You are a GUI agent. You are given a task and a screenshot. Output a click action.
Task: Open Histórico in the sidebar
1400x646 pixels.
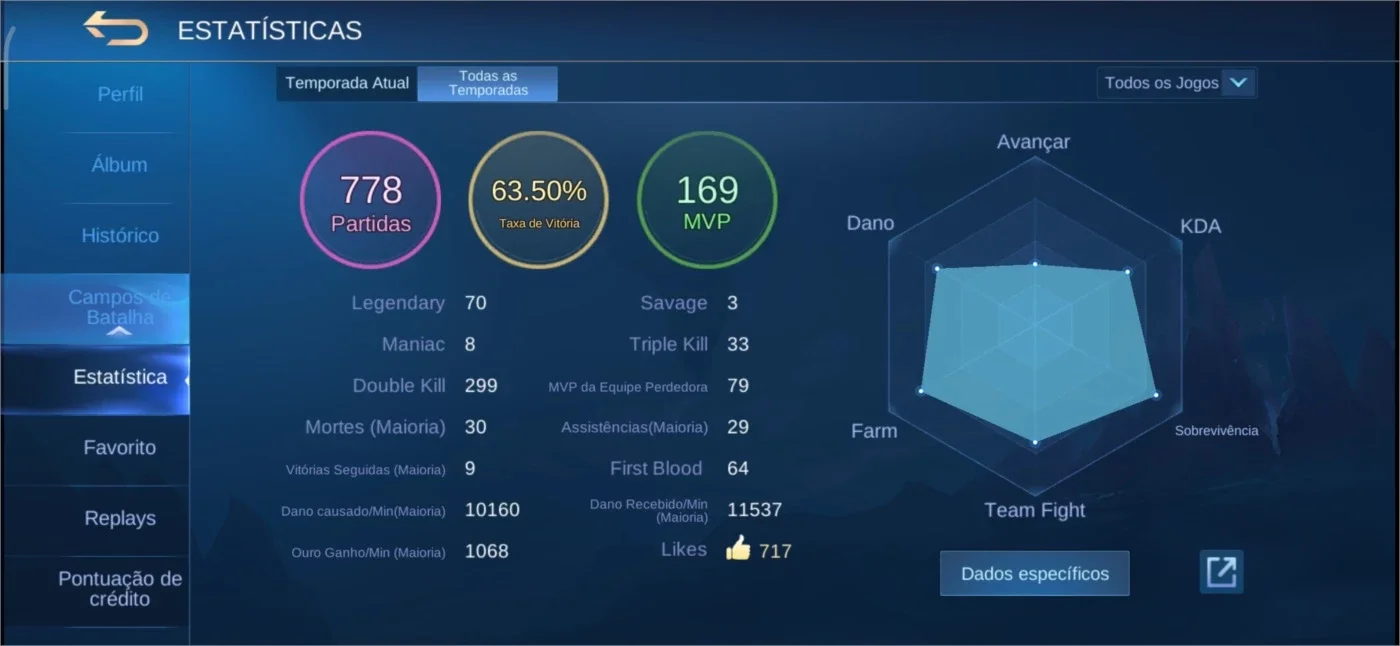[x=120, y=236]
